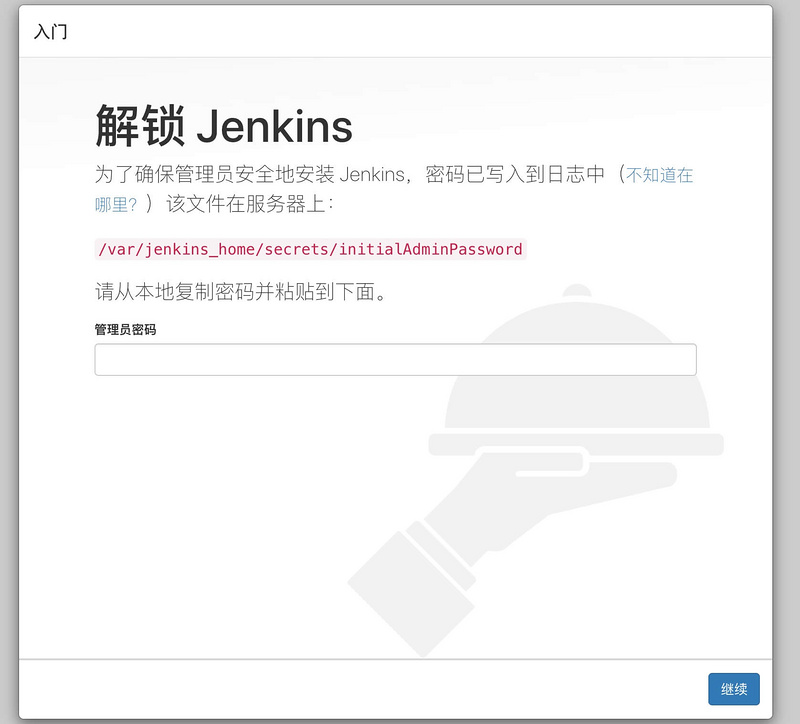Click the 解锁 Jenkins heading
Screen dimensions: 800x724
click(x=223, y=126)
